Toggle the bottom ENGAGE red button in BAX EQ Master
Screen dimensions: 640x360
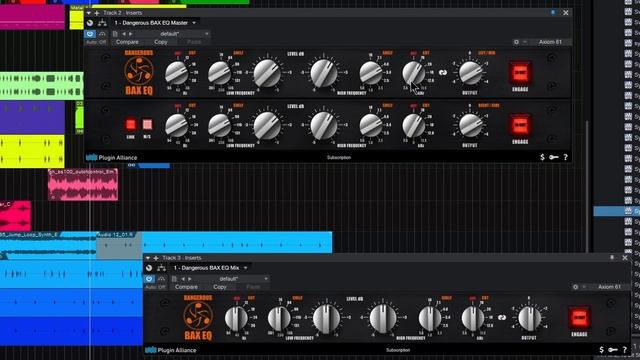(x=520, y=126)
